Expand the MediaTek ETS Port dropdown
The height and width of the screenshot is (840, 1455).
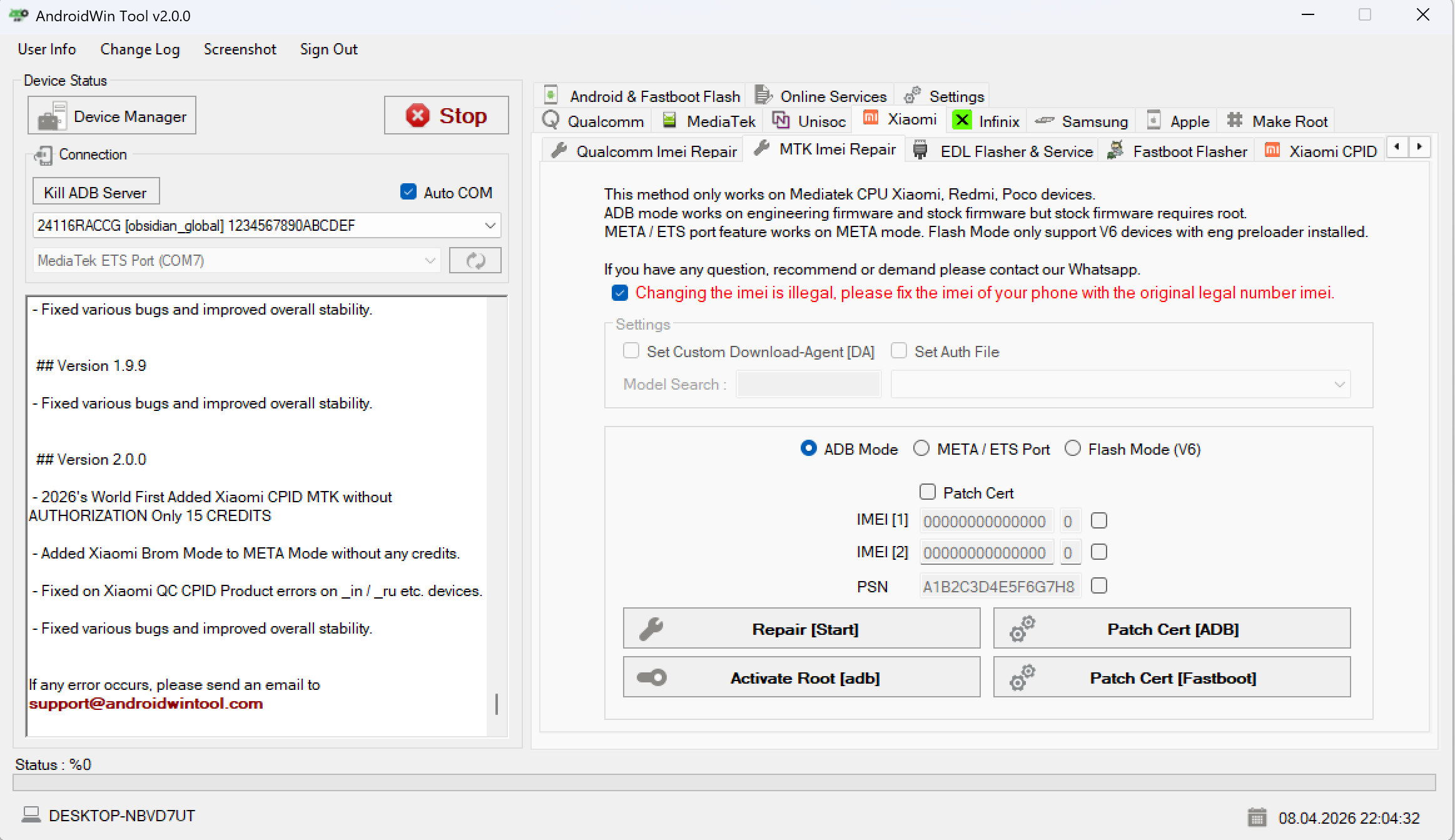(429, 260)
